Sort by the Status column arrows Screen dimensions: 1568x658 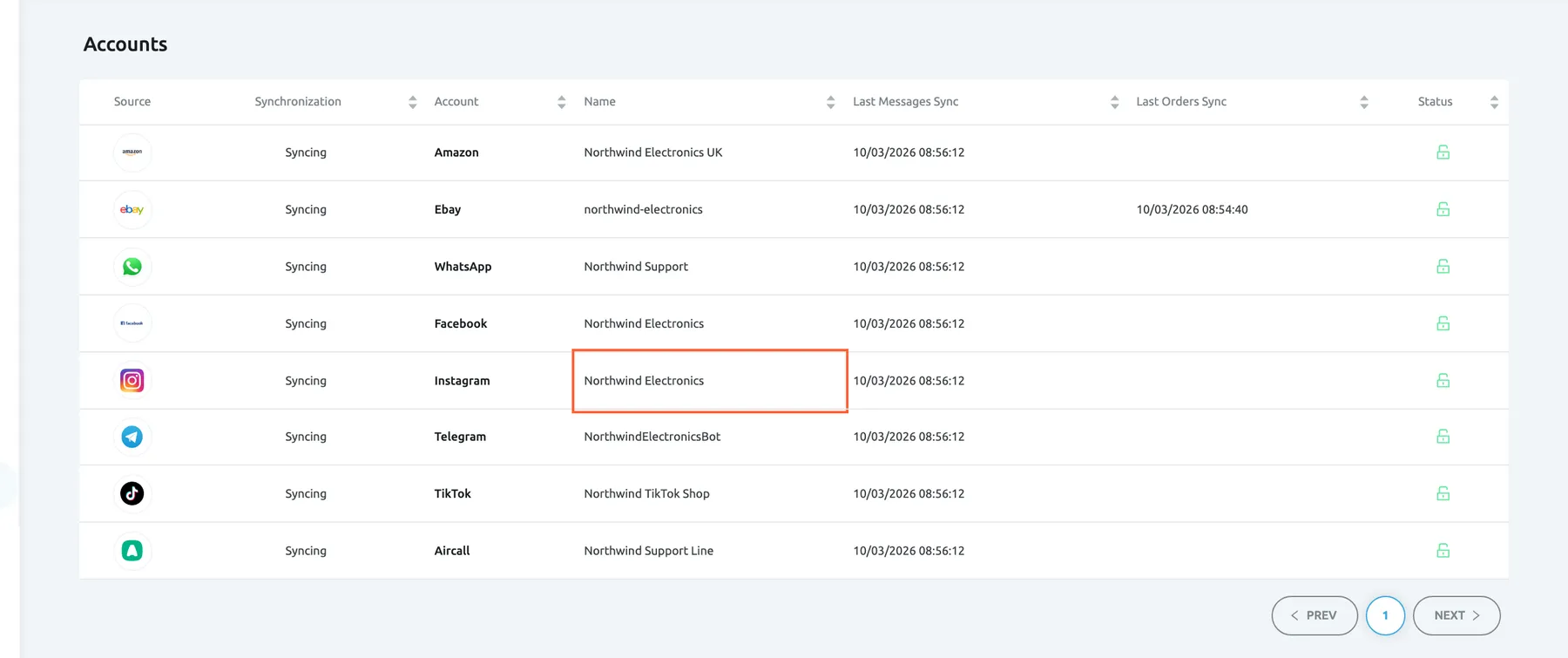(1495, 102)
